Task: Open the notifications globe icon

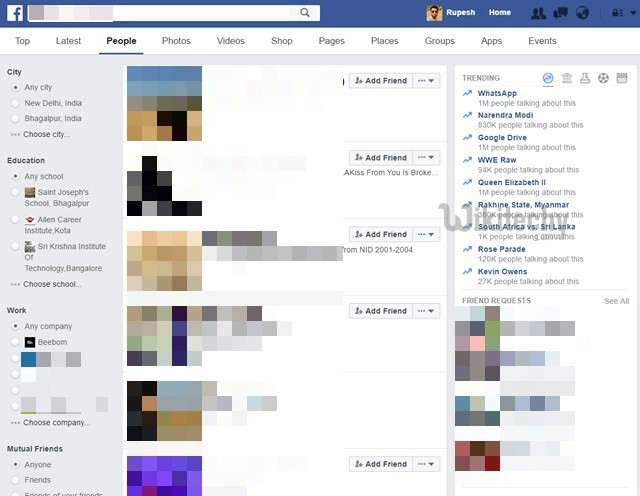Action: coord(583,13)
